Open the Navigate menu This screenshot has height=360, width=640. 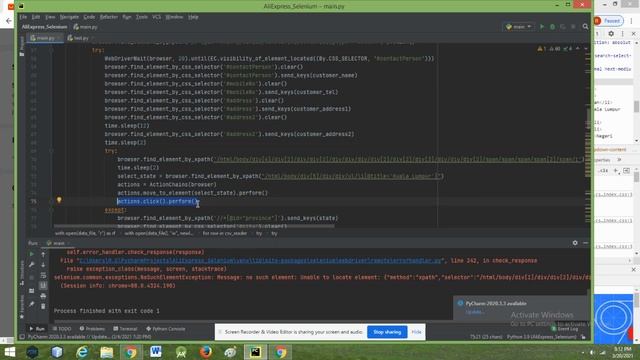[69, 17]
